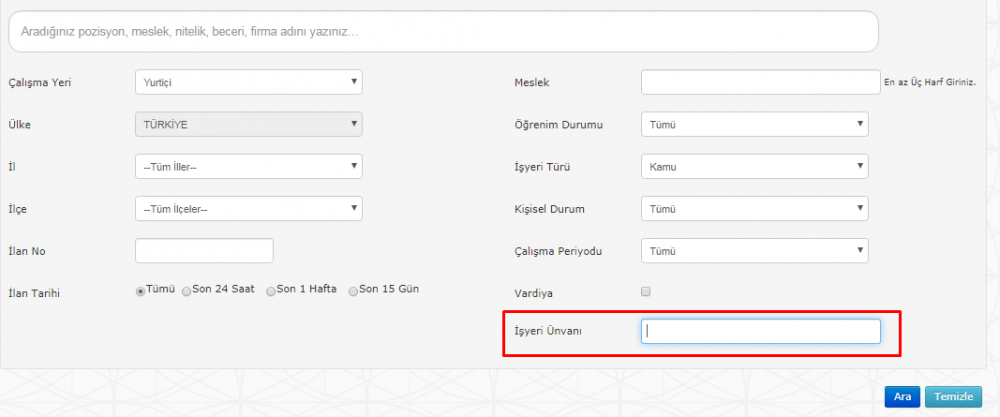Open the İşyeri Türü dropdown set to Kamu
Image resolution: width=1000 pixels, height=417 pixels.
(754, 166)
